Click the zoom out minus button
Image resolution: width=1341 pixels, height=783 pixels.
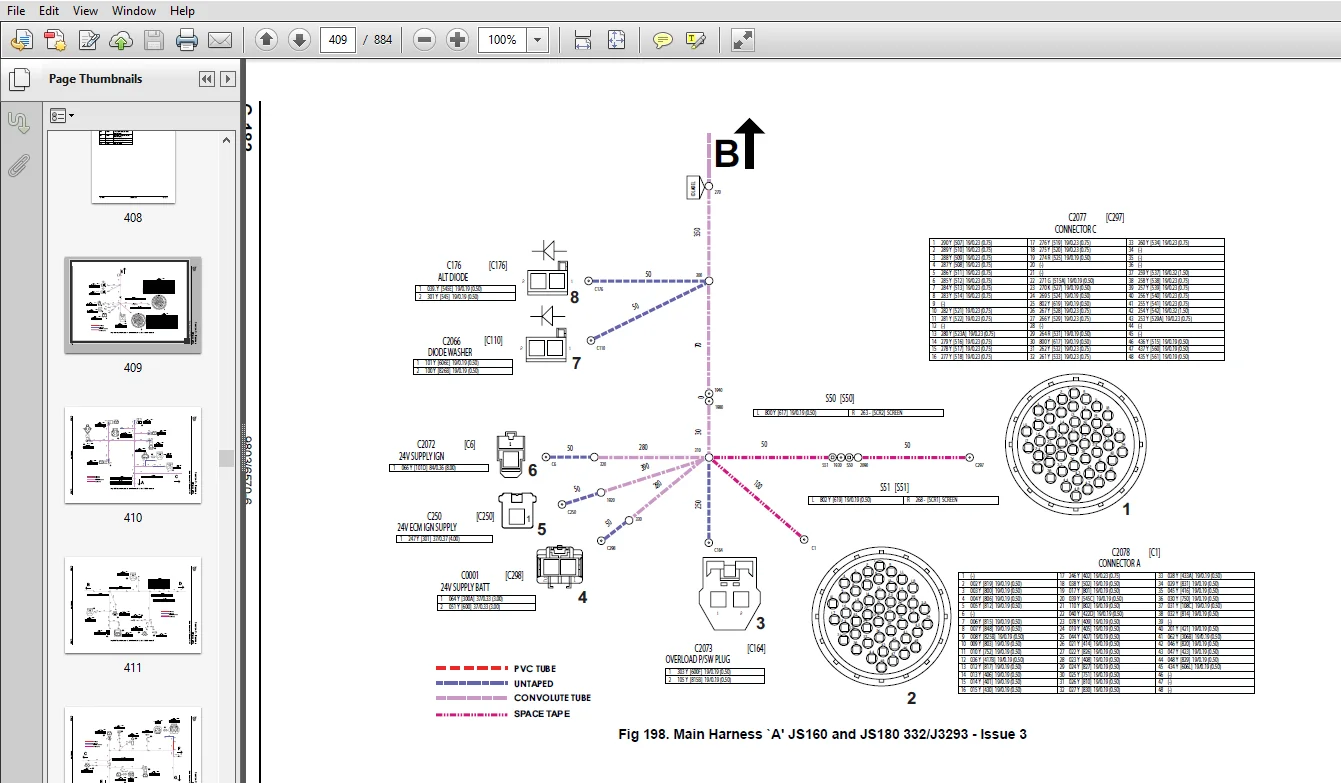(x=424, y=40)
